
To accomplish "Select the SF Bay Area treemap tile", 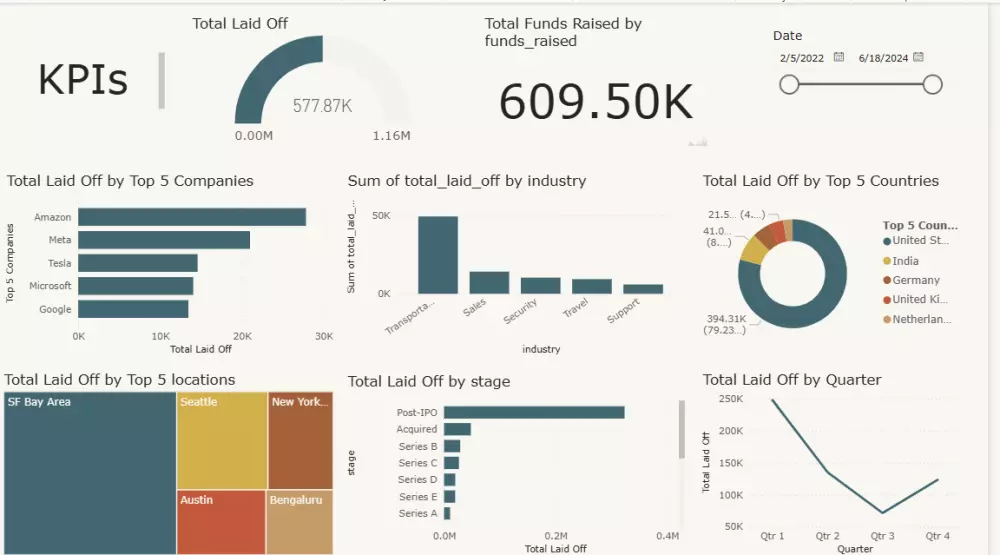I will click(90, 473).
